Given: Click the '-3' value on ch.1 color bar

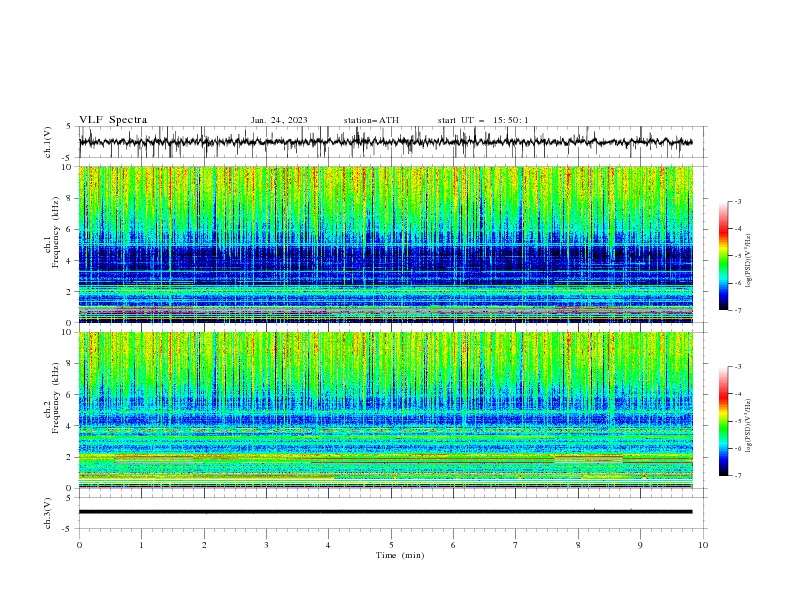Looking at the screenshot, I should coord(737,201).
